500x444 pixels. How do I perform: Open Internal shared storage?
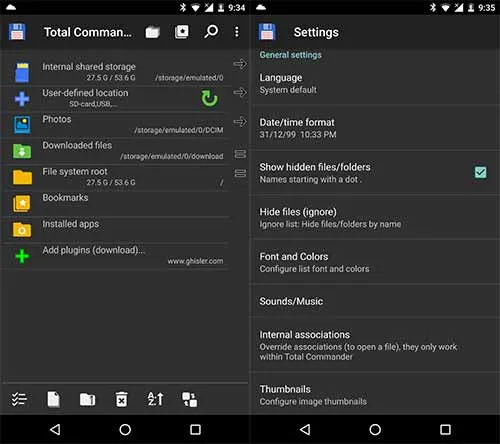tap(115, 72)
